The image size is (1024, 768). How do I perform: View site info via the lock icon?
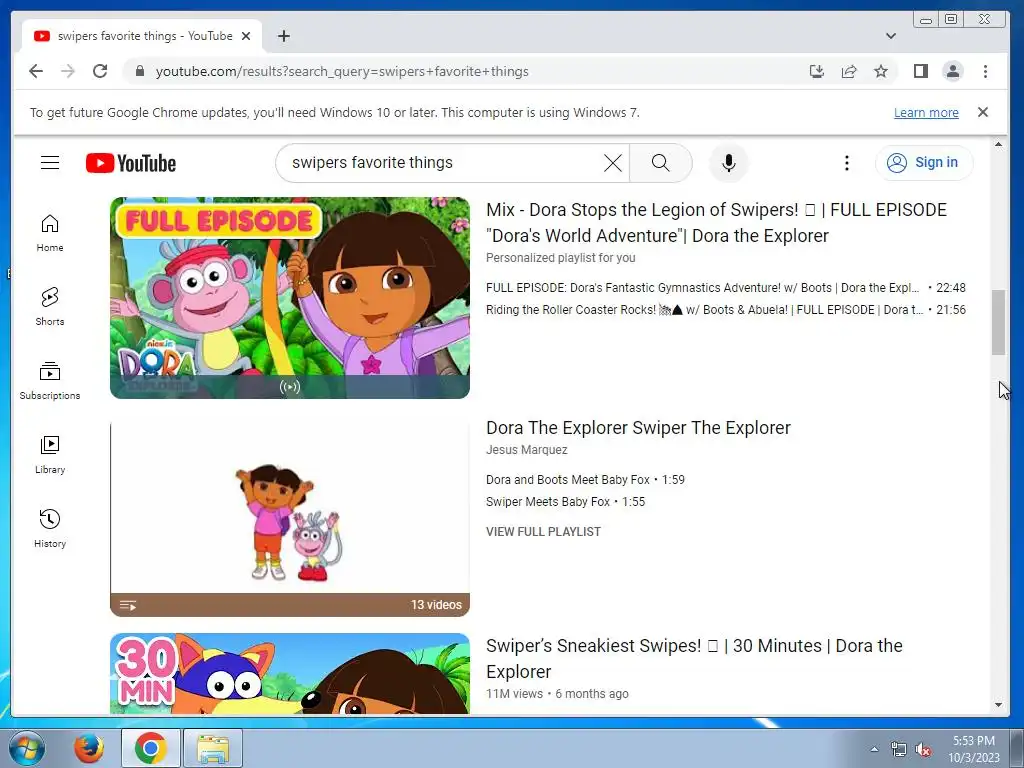(x=140, y=71)
